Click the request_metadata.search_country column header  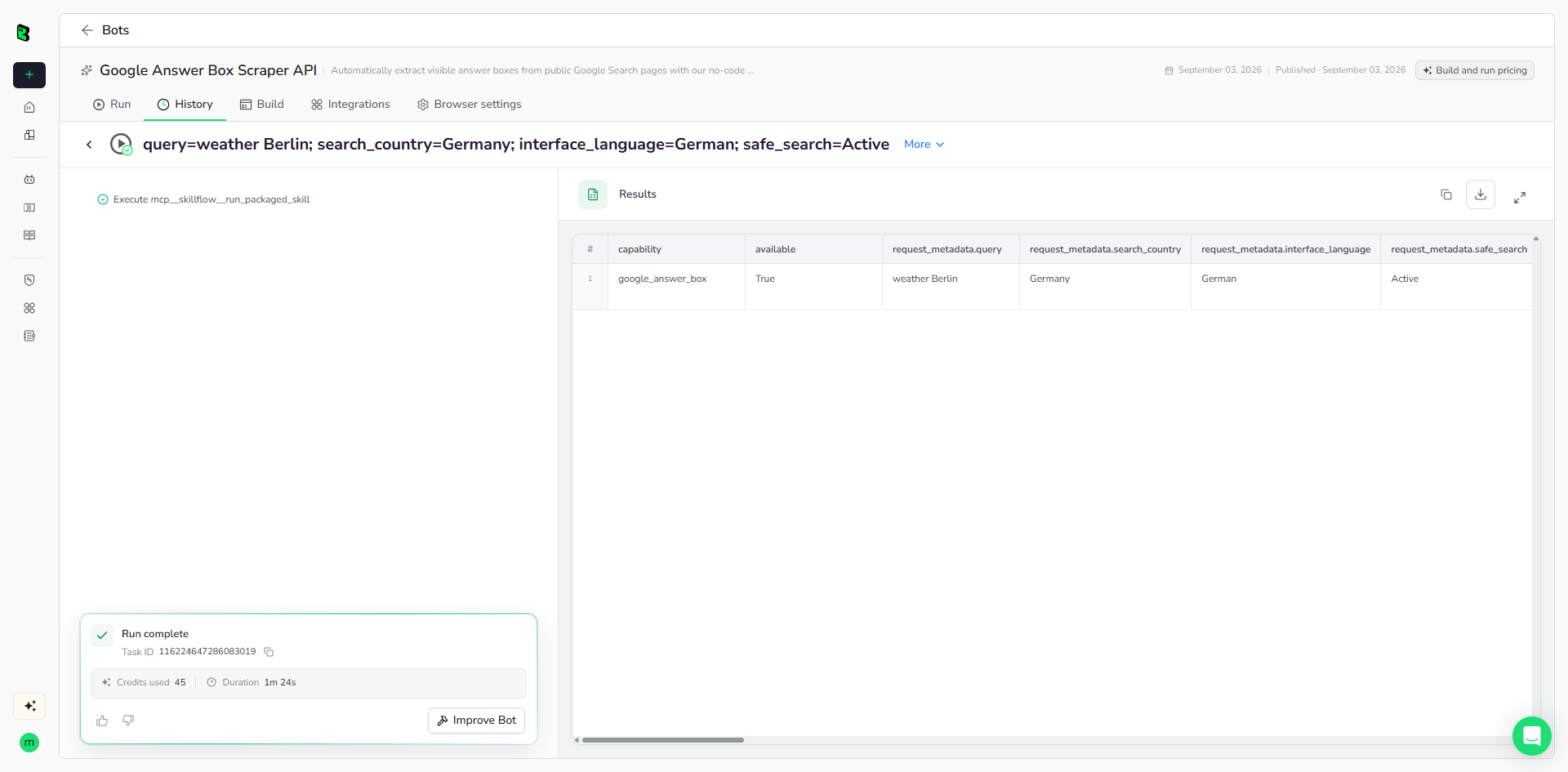(x=1105, y=249)
